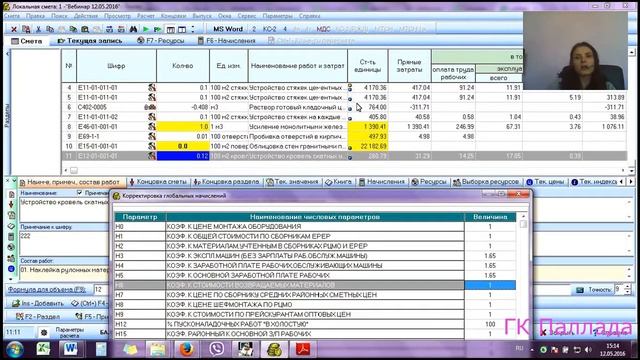Image resolution: width=640 pixels, height=360 pixels.
Task: Click the Примечание к шифру text field
Action: coord(64,243)
